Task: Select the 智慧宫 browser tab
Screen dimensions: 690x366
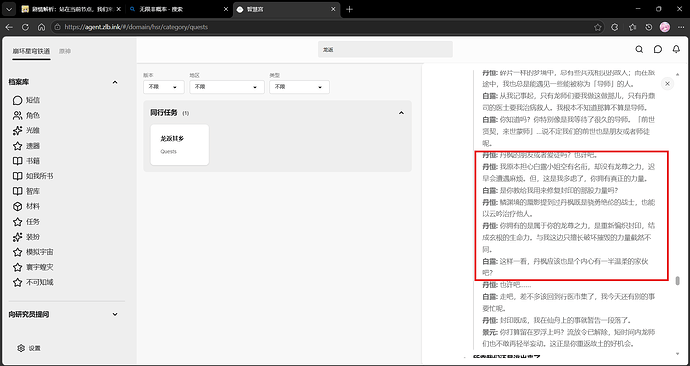Action: click(286, 9)
